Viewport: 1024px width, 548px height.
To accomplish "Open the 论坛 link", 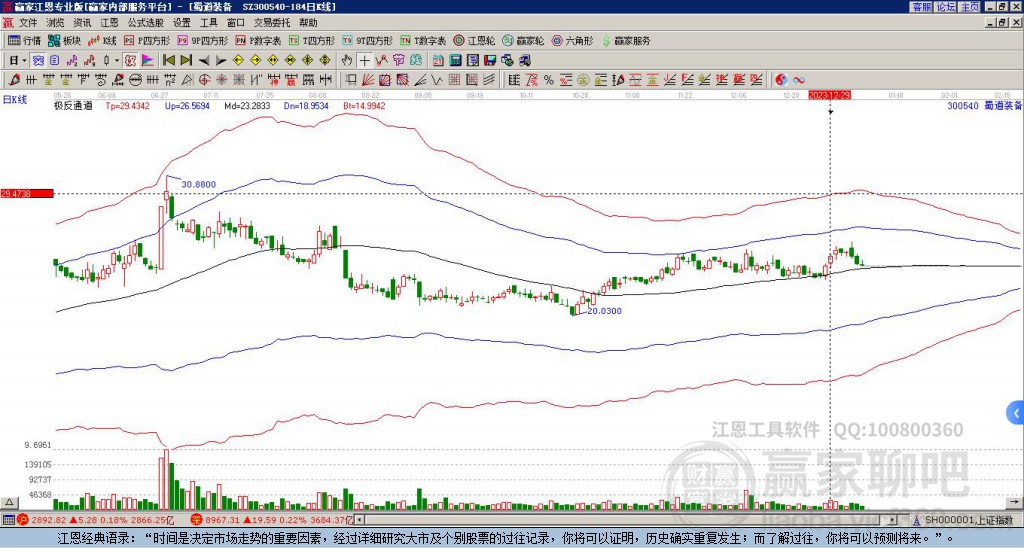I will click(946, 6).
